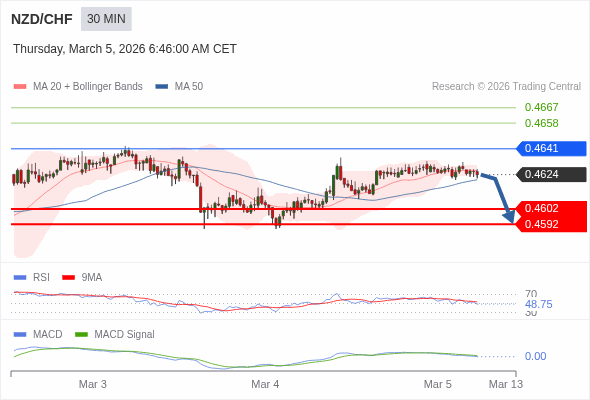Viewport: 590px width, 400px height.
Task: Click the black 0.4624 current price tag
Action: click(x=551, y=174)
